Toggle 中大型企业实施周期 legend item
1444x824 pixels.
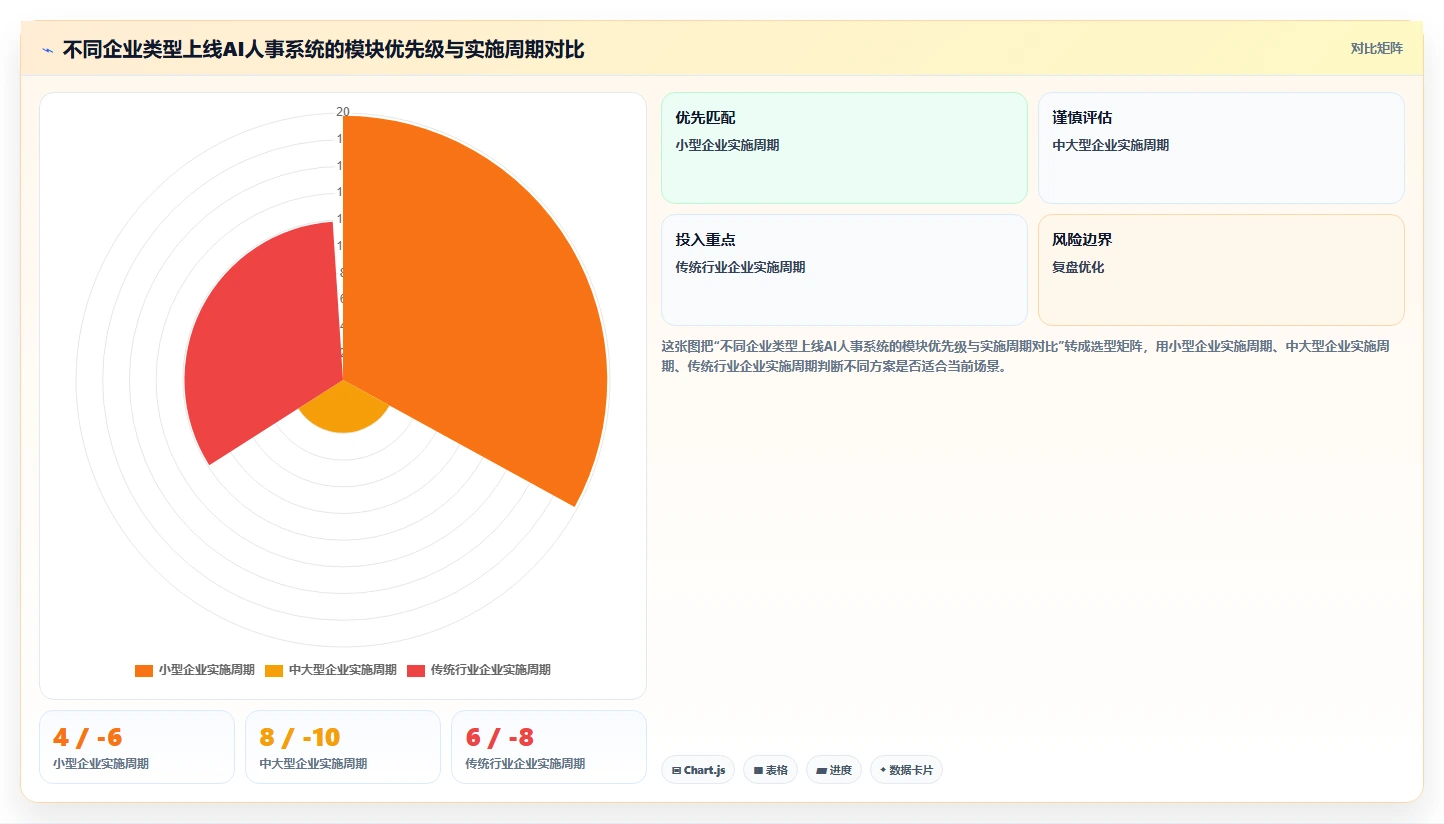coord(331,670)
